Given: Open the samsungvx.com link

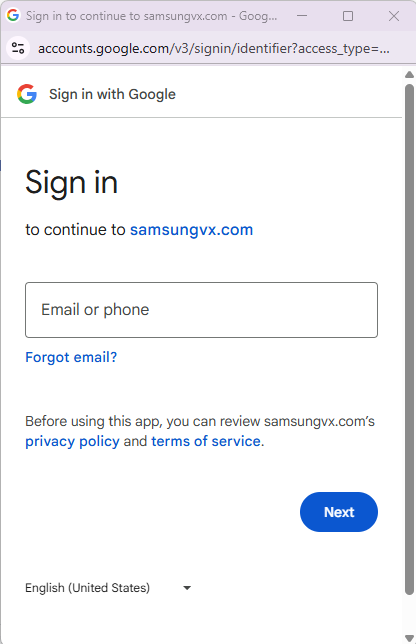Looking at the screenshot, I should click(x=191, y=230).
